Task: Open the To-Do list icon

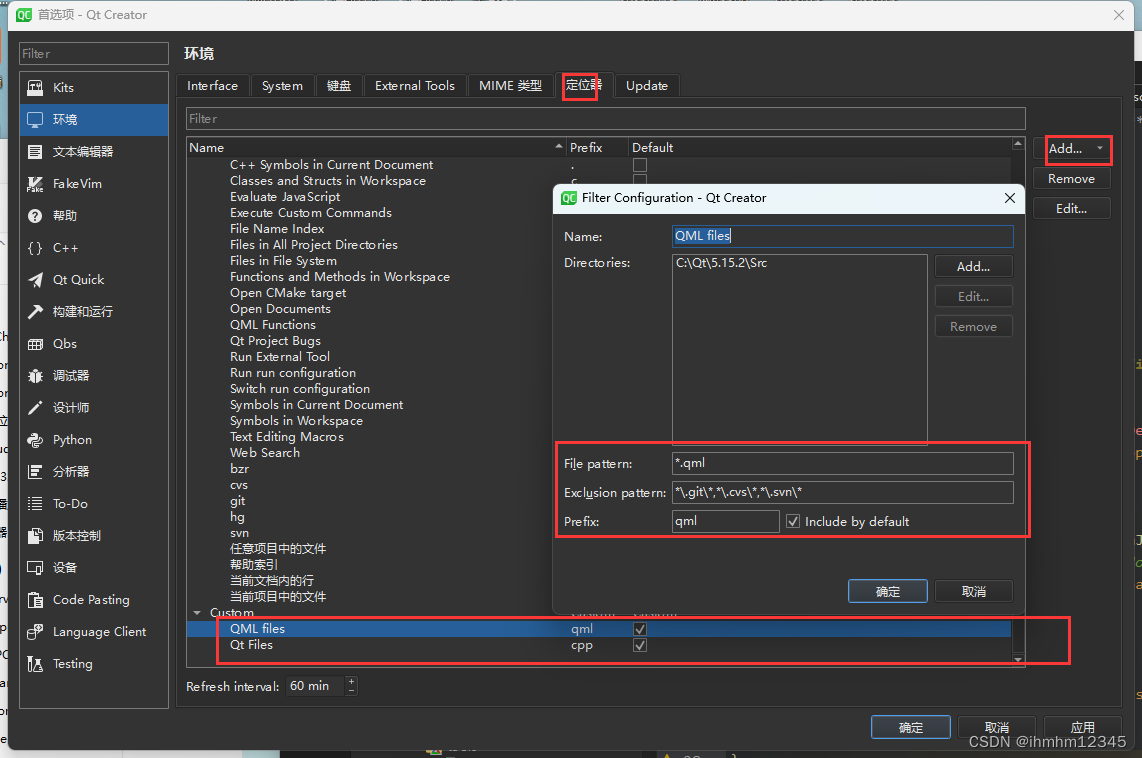Action: click(35, 504)
